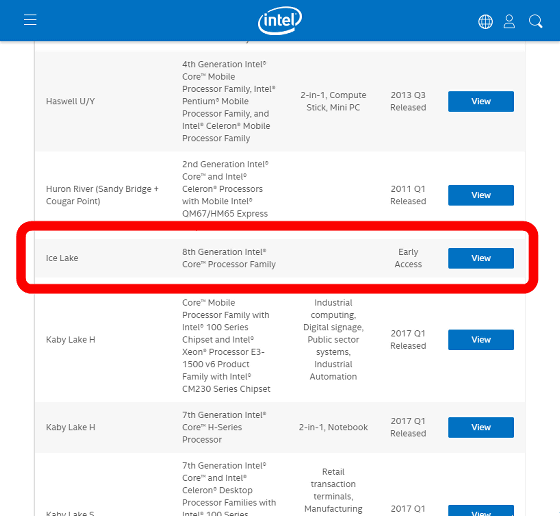Click 2-in-1, Compute Stick, Mini PC text

click(333, 101)
